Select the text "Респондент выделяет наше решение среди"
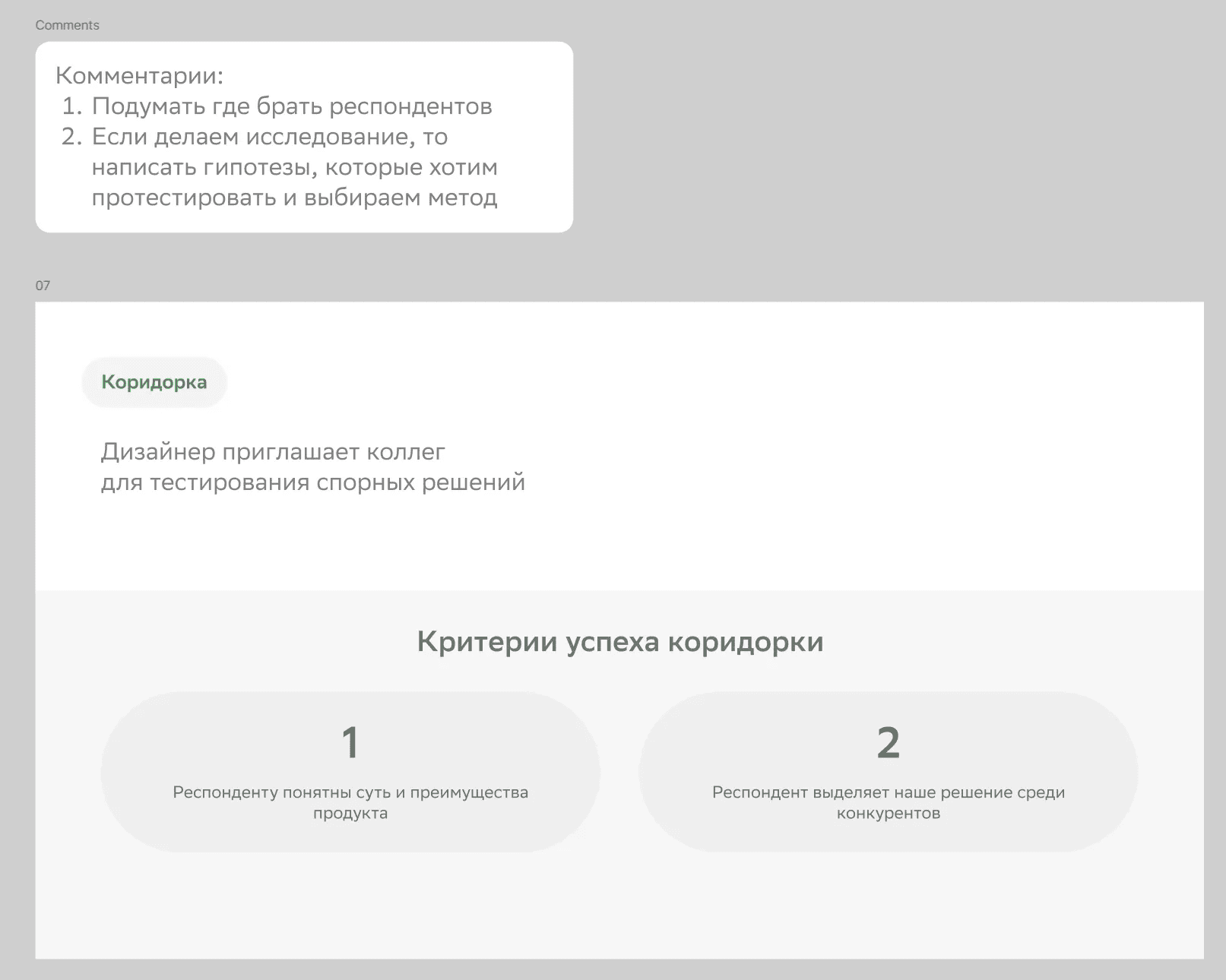The width and height of the screenshot is (1226, 980). coord(888,792)
